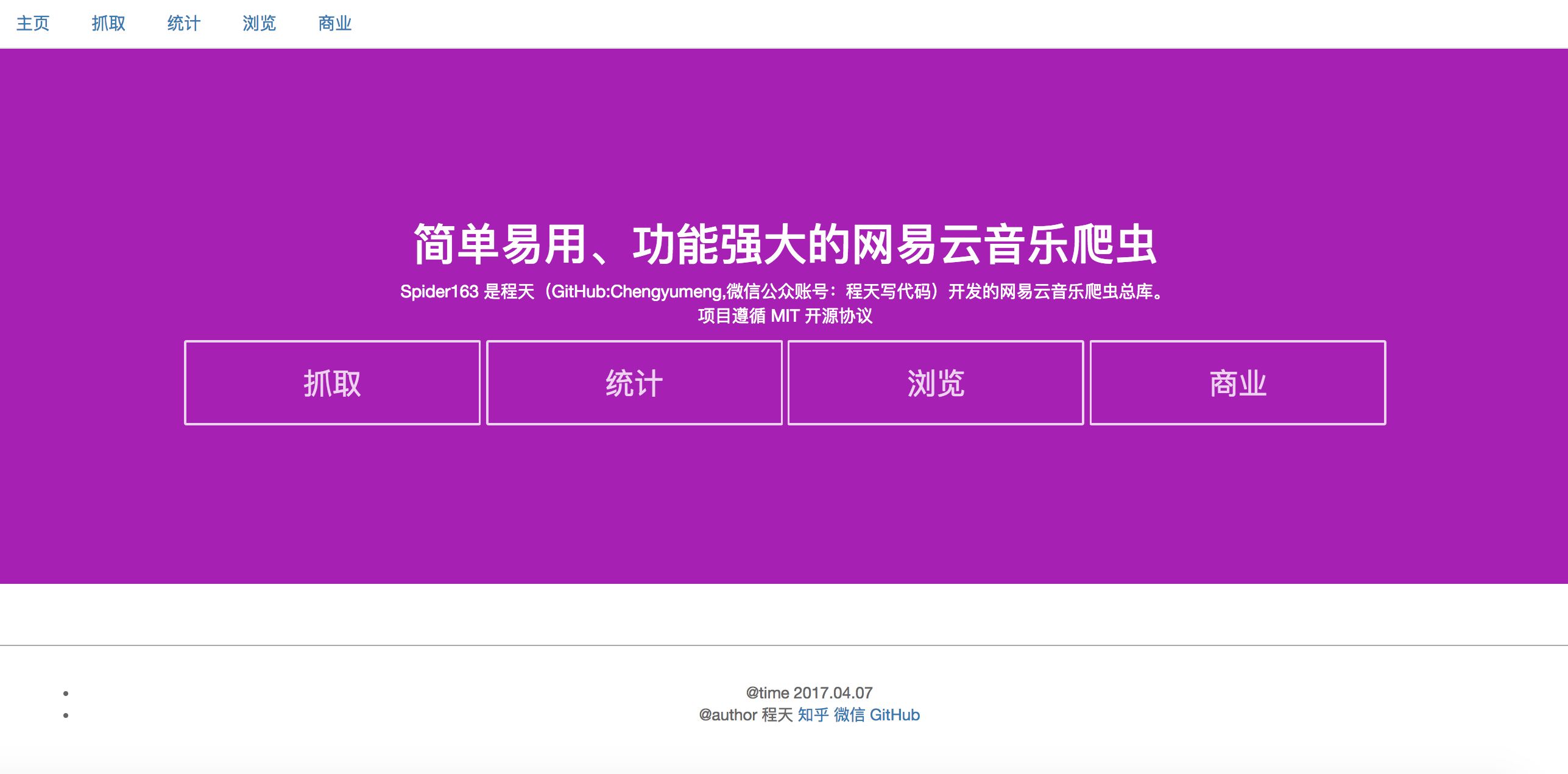Image resolution: width=1568 pixels, height=774 pixels.
Task: Open 浏览 in the top navigation bar
Action: point(260,24)
